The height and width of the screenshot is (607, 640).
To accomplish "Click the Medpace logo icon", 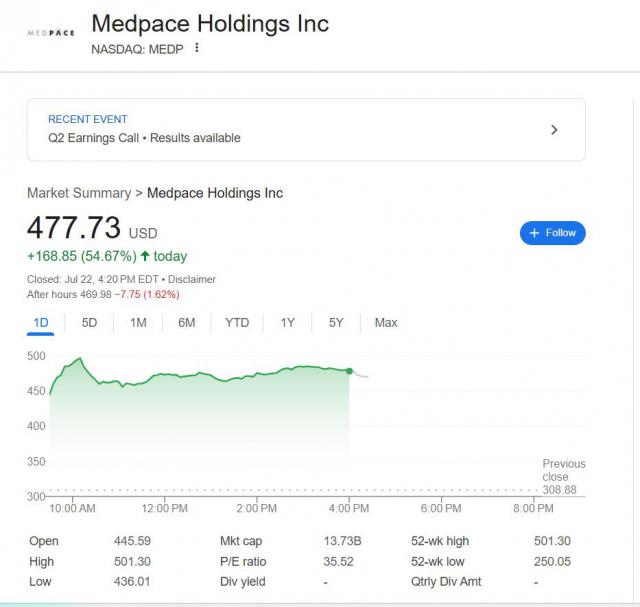I will tap(50, 31).
